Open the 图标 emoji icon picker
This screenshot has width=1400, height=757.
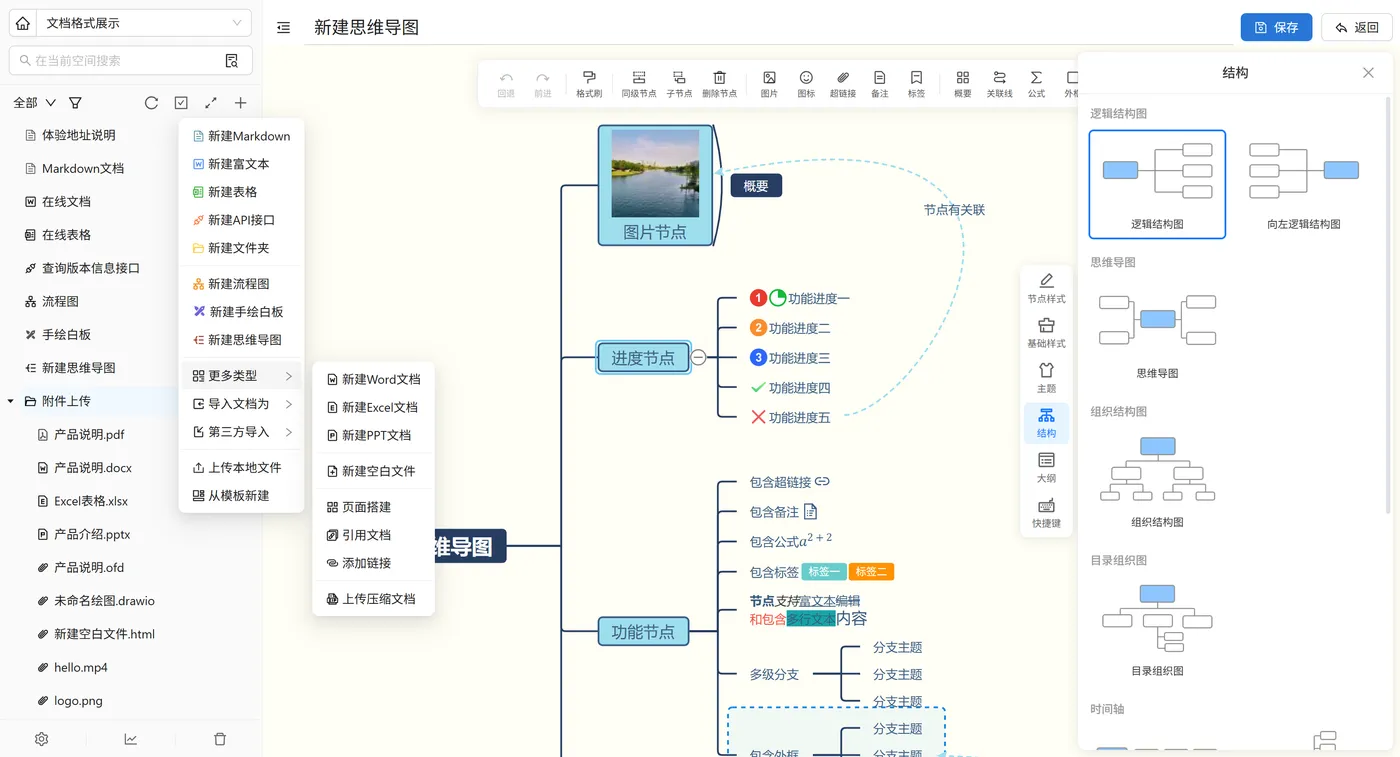[x=806, y=84]
